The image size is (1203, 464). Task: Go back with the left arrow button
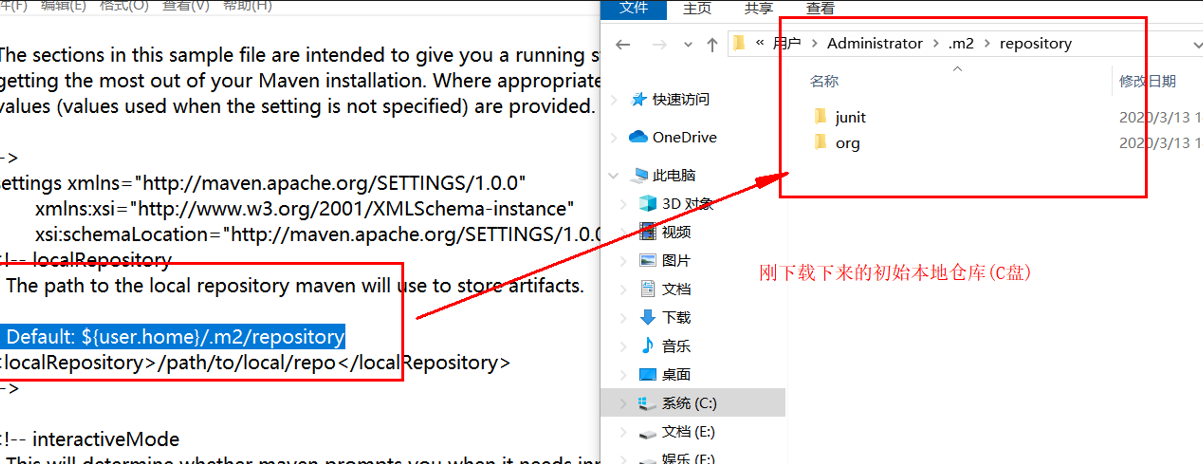point(623,44)
